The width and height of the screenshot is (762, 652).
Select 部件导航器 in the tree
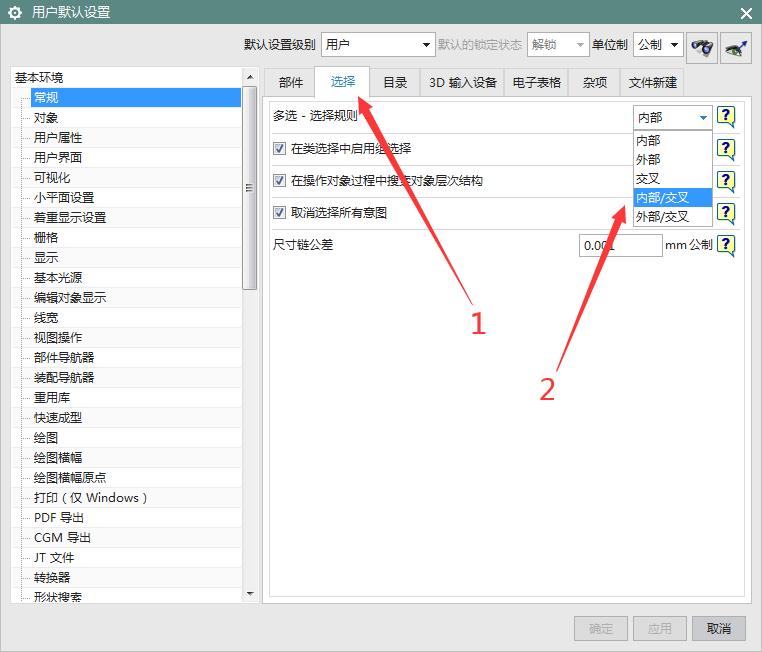64,358
